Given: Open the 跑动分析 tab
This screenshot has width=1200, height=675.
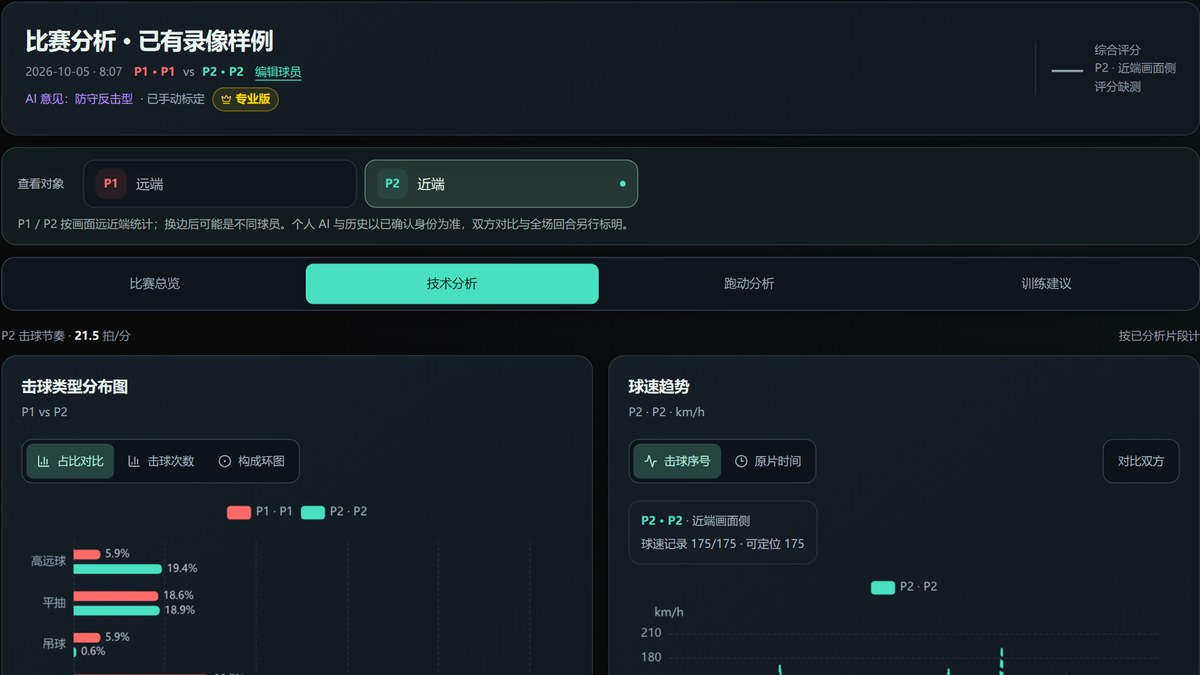Looking at the screenshot, I should (749, 283).
